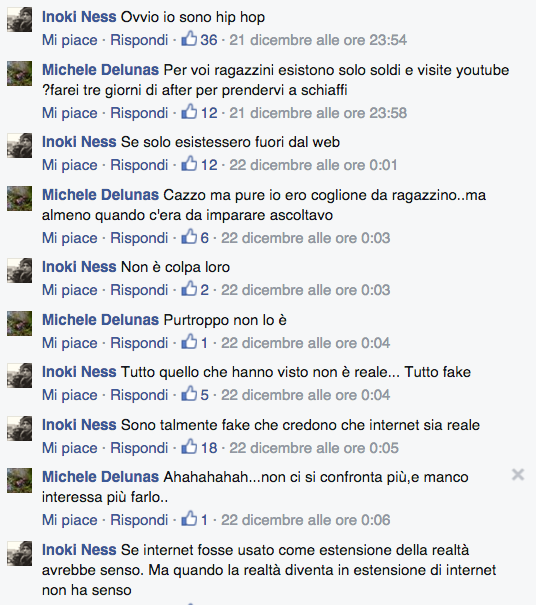Click 'Mi piace' under 'Non è colpa loro'
This screenshot has width=536, height=605.
pyautogui.click(x=69, y=290)
